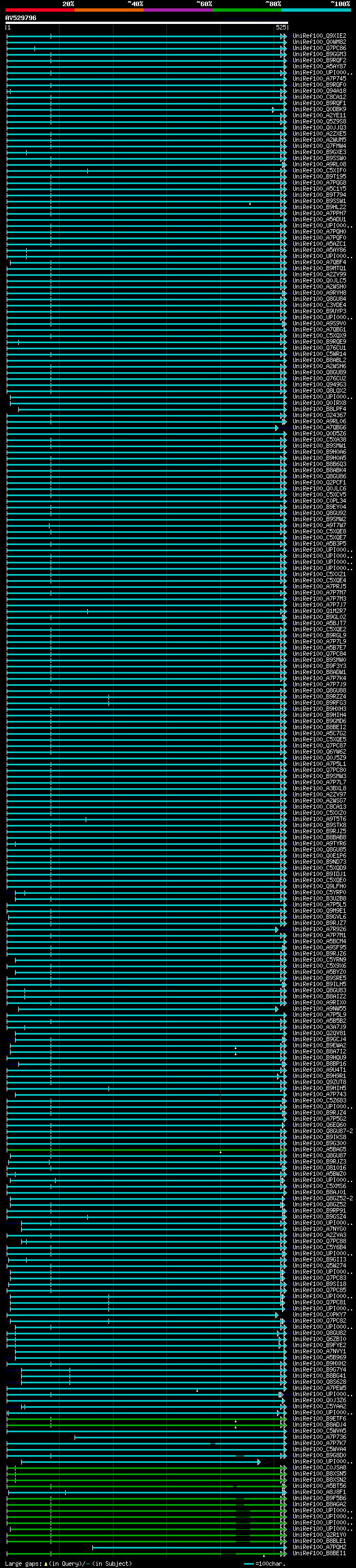Select hit label UniRef100_B9RQF2
356x1568 pixels.
pyautogui.click(x=319, y=60)
